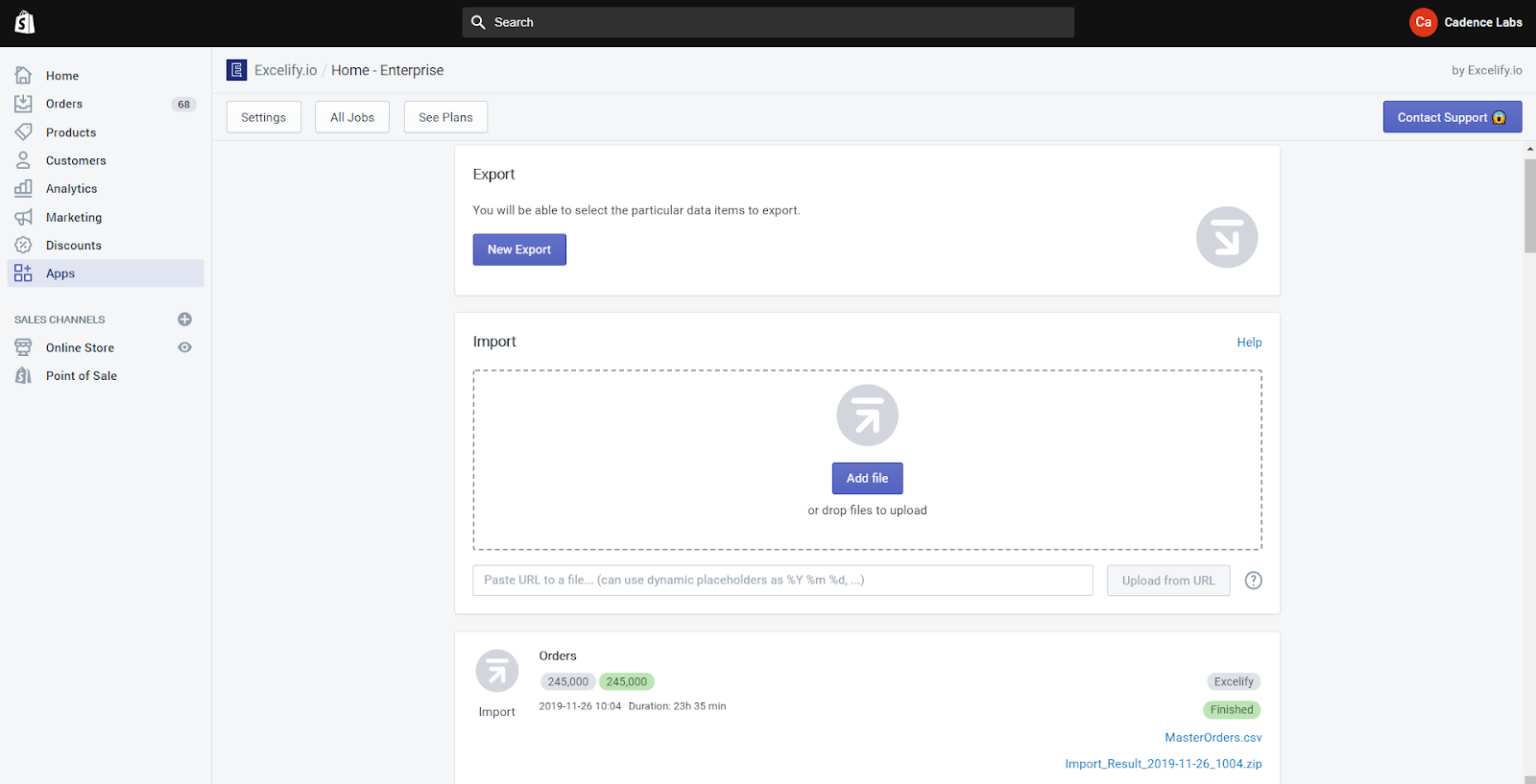Click the Cadence Labs account name
The image size is (1536, 784).
pos(1483,22)
